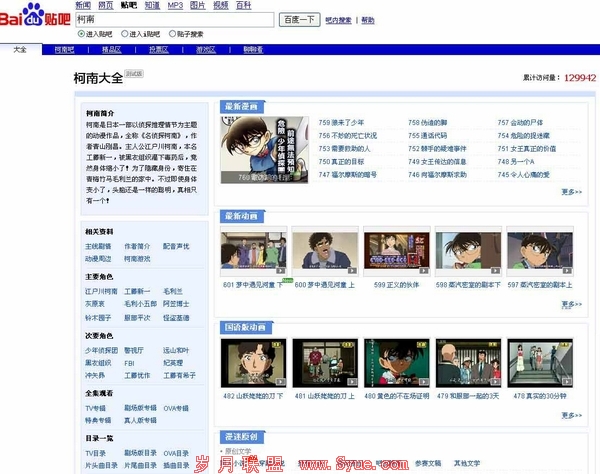Click play icon on episode 598 thumbnail

496,270
